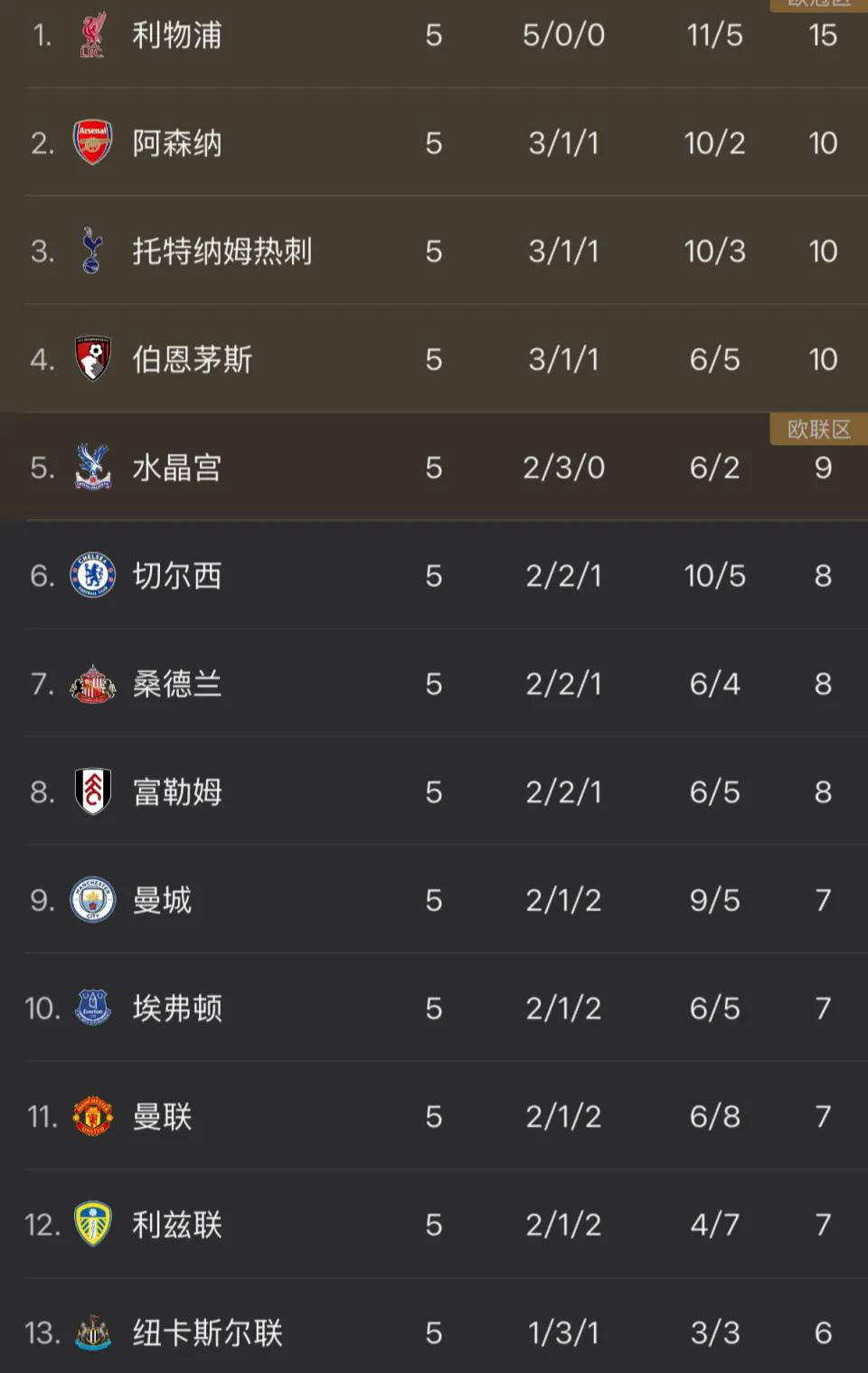The height and width of the screenshot is (1373, 868).
Task: Click the Newcastle United crest
Action: pyautogui.click(x=92, y=1332)
